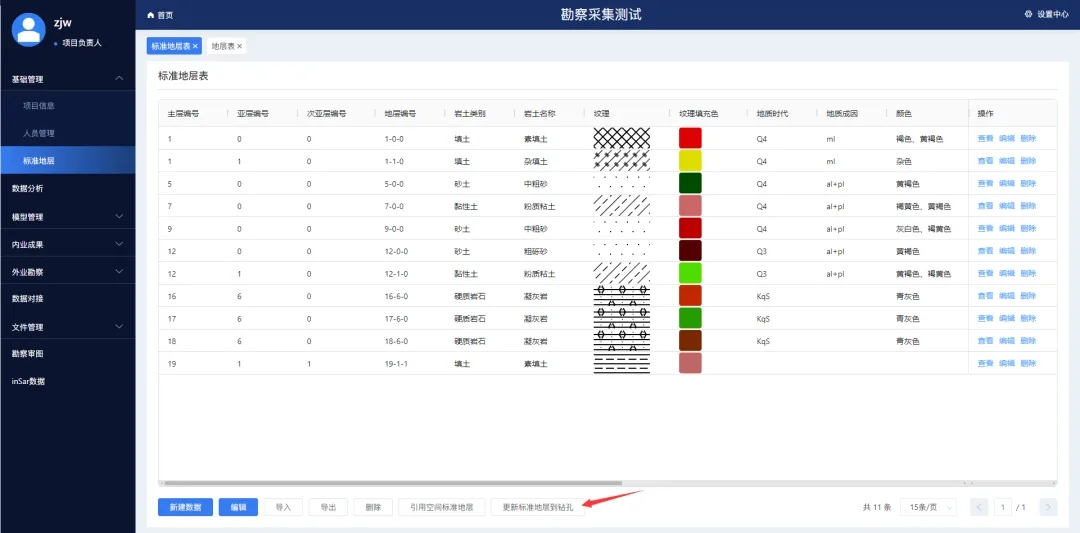The image size is (1080, 533).
Task: Open 设置中心 gear settings
Action: coord(1028,14)
